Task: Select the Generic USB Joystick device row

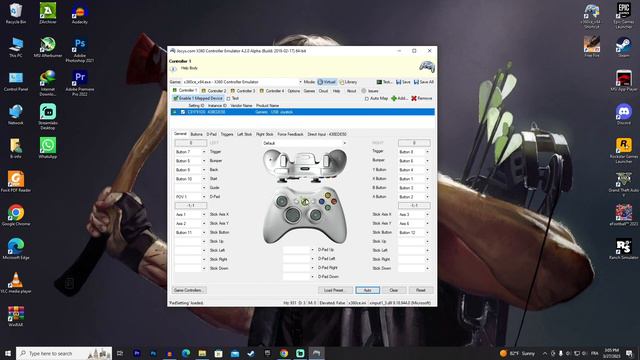Action: [302, 112]
